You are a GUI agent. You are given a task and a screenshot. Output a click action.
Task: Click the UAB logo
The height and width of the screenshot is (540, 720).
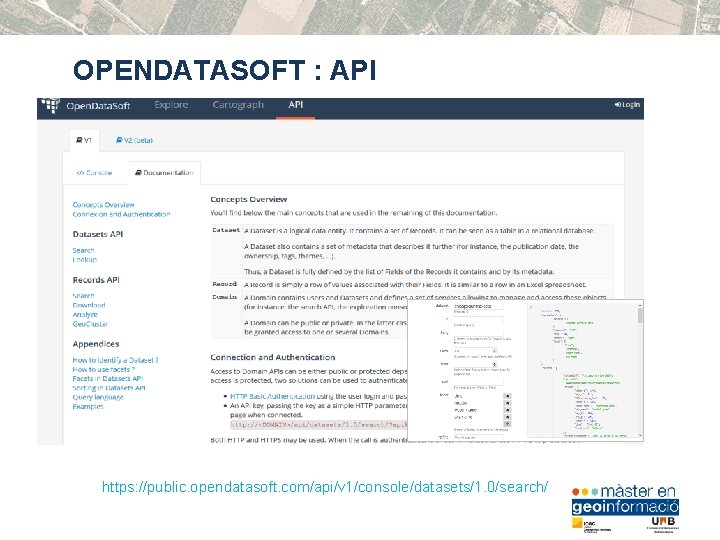click(x=663, y=524)
